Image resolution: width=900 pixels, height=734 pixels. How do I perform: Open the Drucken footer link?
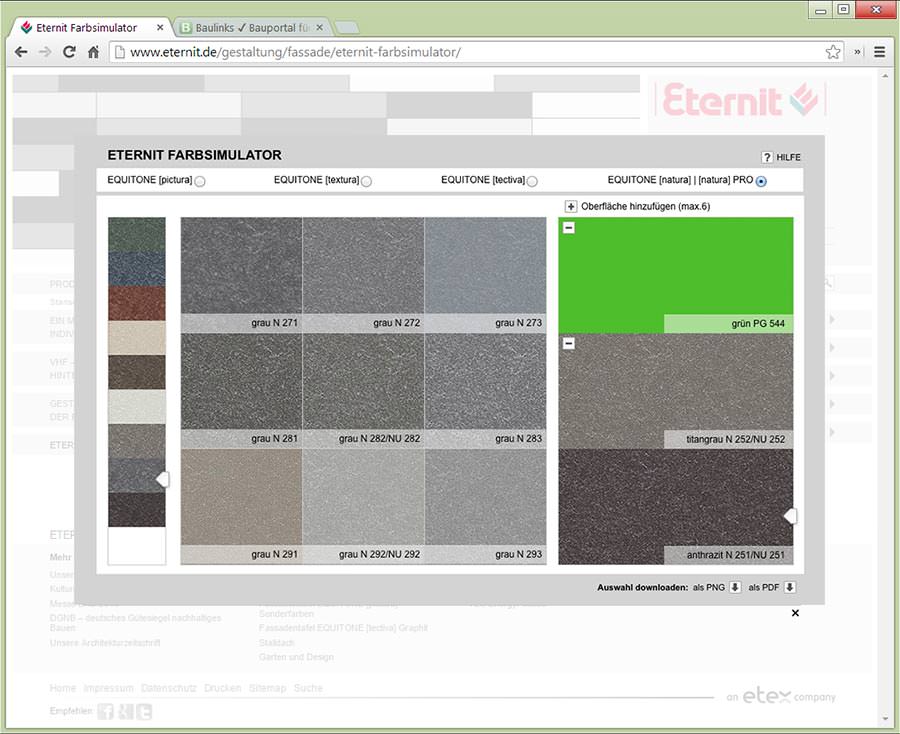pyautogui.click(x=223, y=688)
